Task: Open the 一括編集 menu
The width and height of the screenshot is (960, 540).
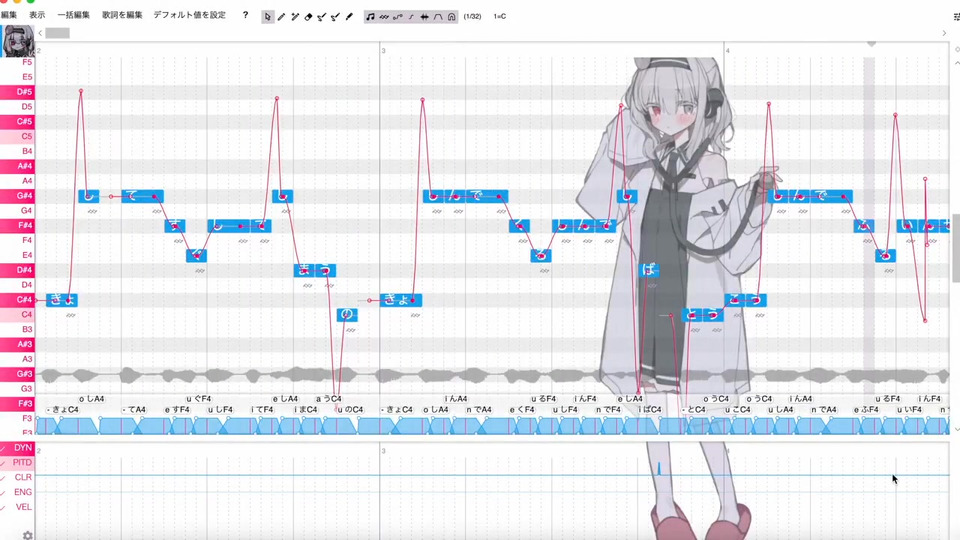Action: click(73, 15)
